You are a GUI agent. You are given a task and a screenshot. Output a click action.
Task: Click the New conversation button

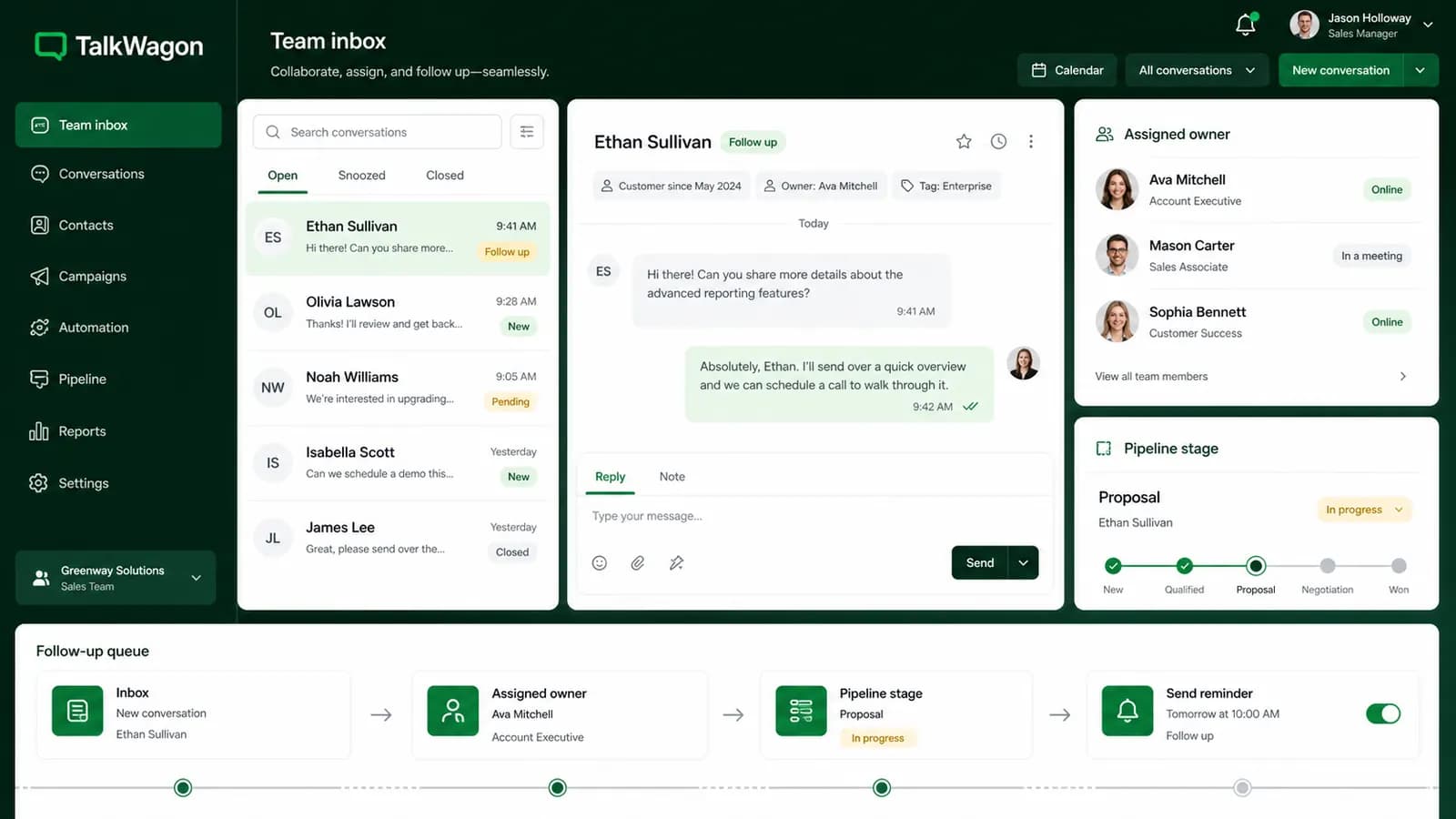coord(1340,70)
